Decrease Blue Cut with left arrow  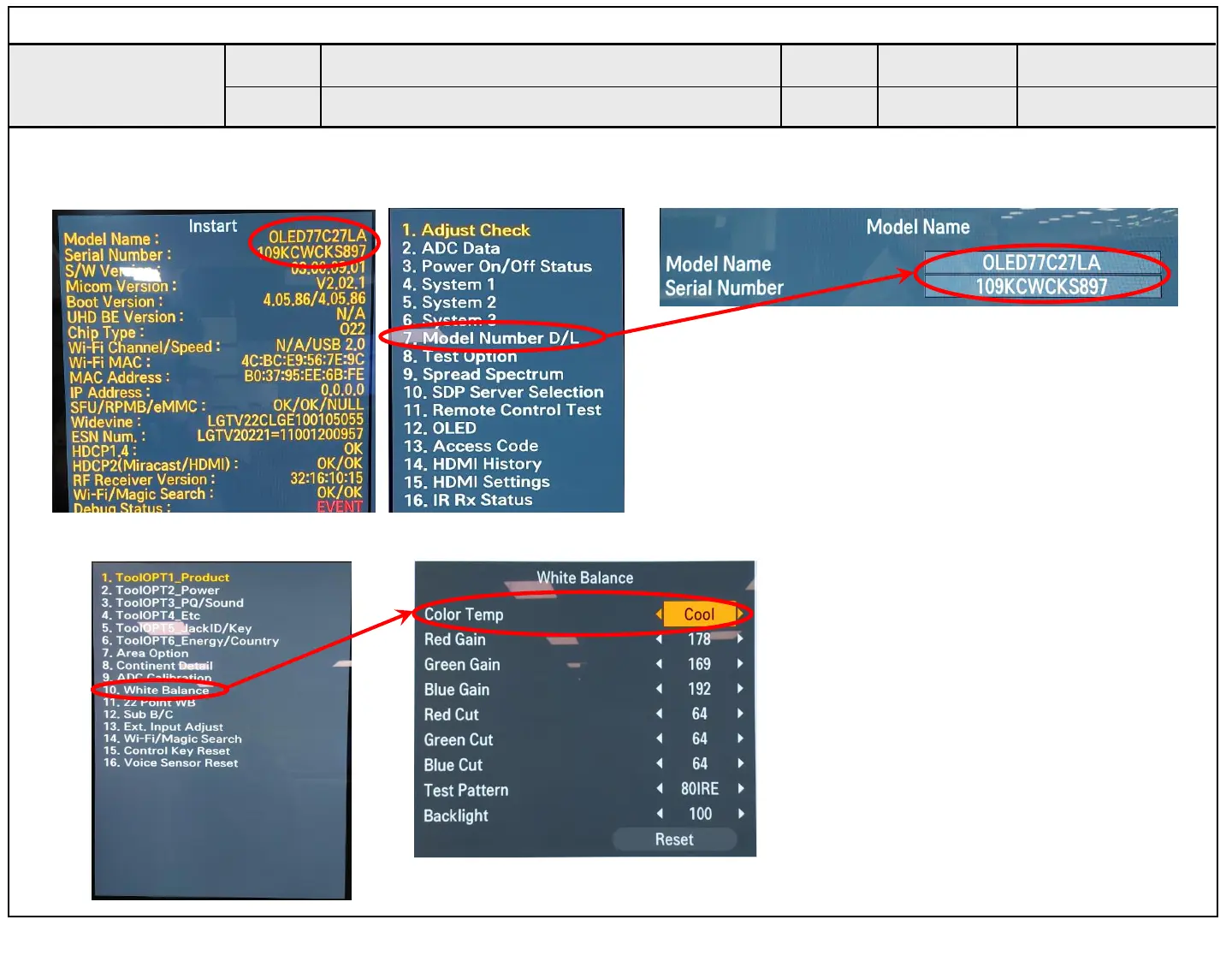click(659, 762)
